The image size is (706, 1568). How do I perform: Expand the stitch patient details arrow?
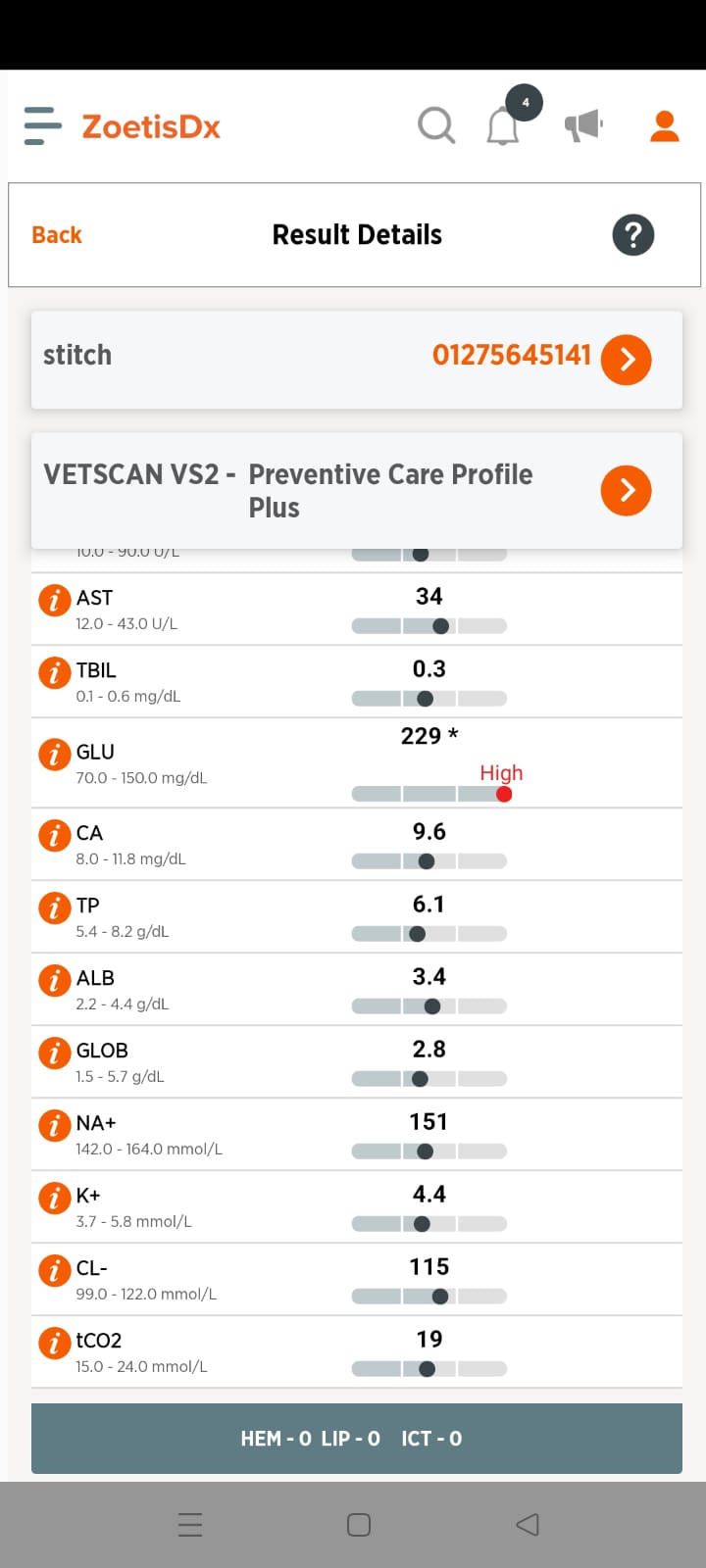627,360
